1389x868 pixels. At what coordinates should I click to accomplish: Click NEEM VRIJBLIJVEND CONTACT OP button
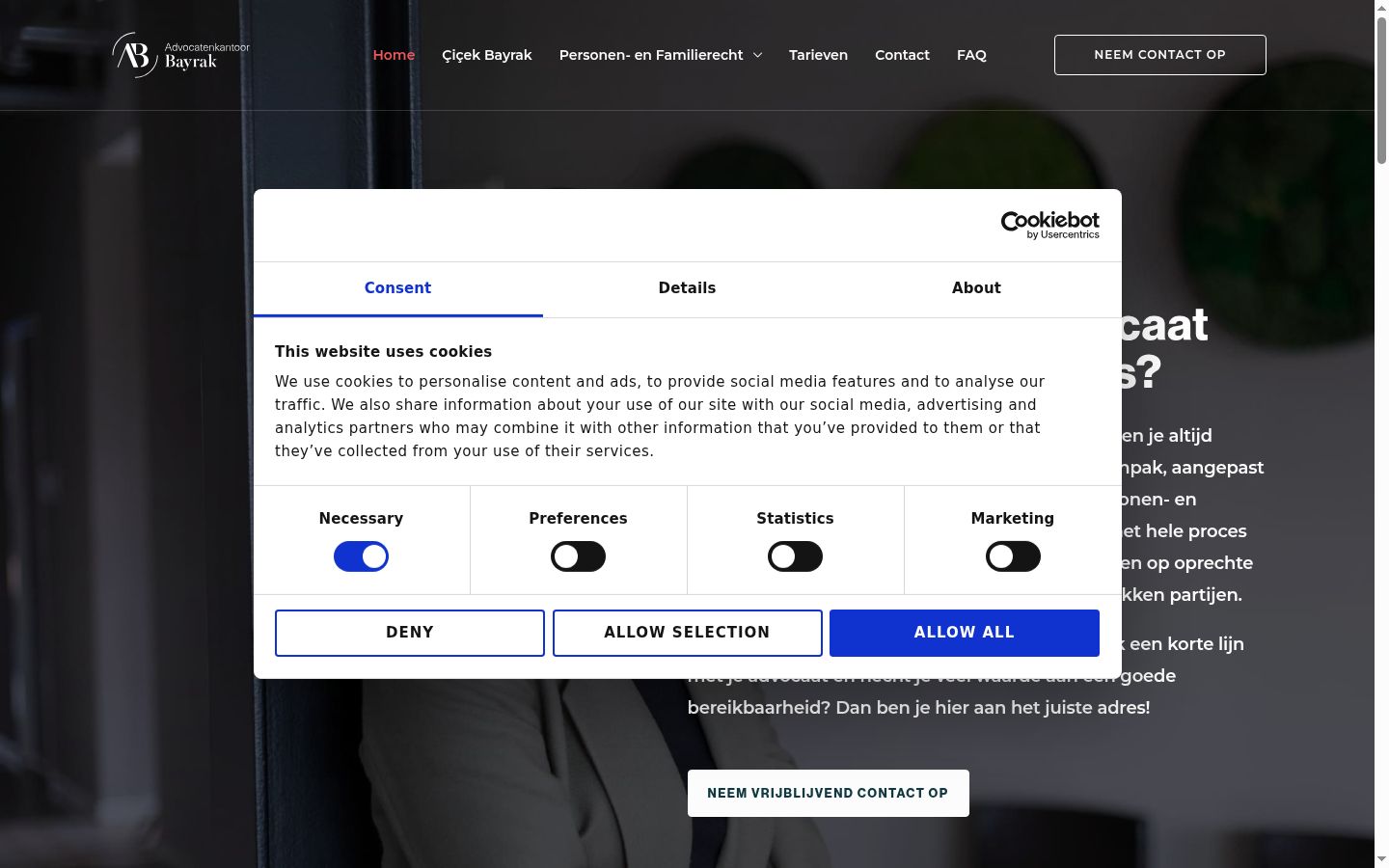(828, 793)
